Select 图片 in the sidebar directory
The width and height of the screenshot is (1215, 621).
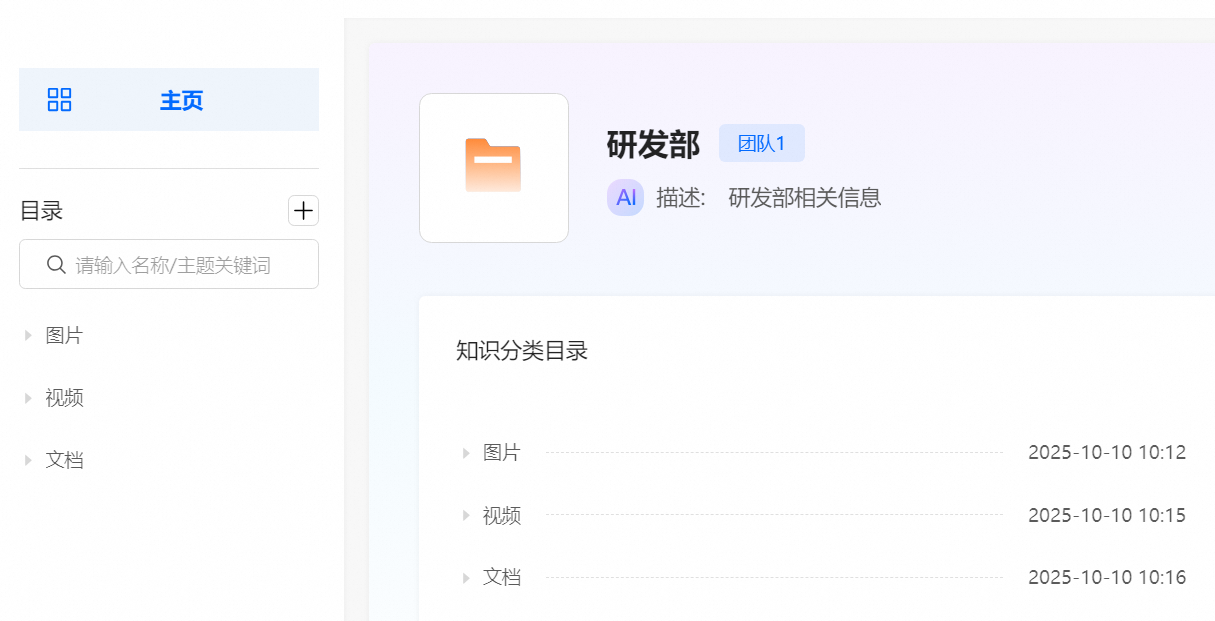[x=64, y=336]
